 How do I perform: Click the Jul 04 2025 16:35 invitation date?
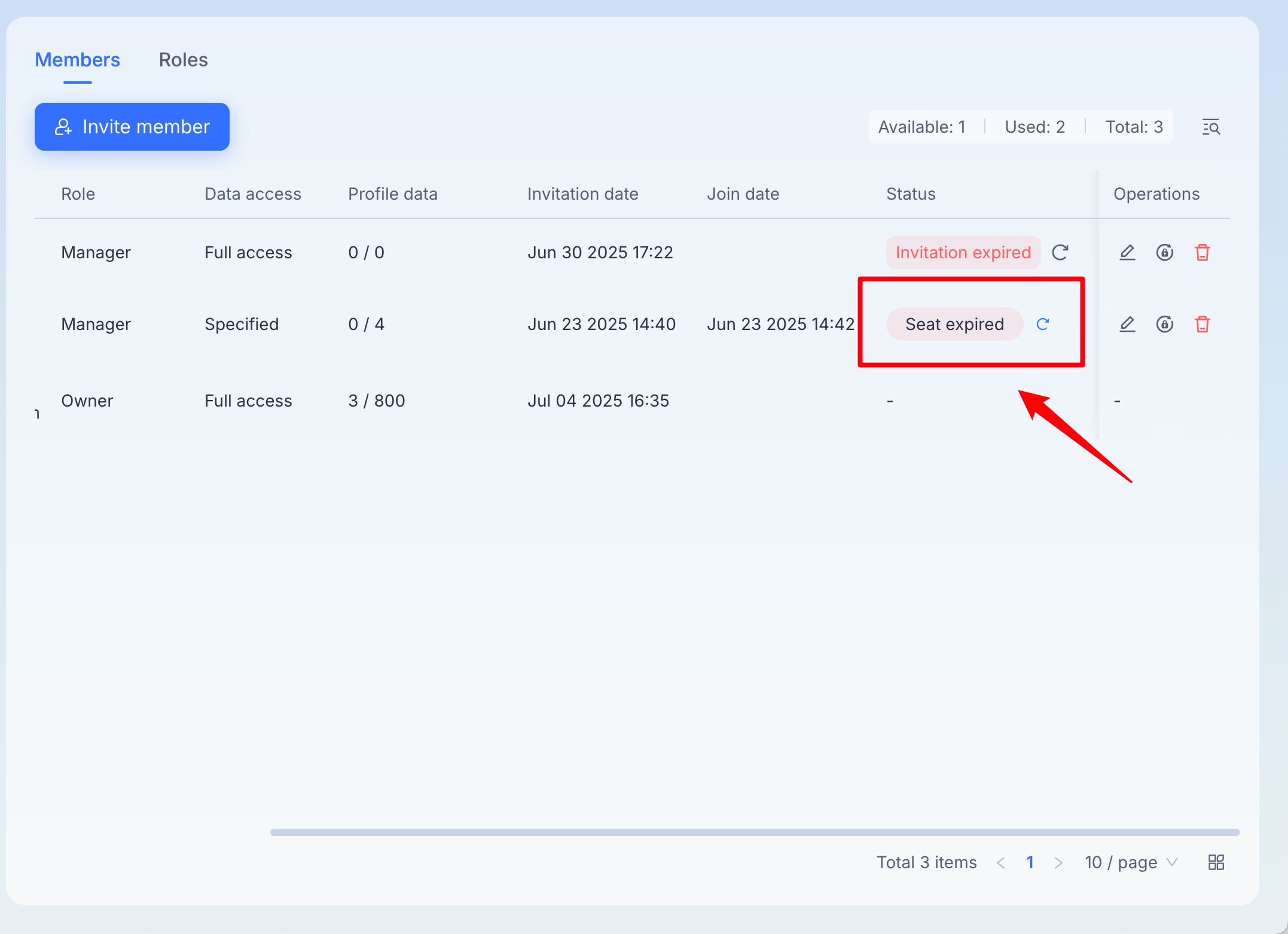coord(598,401)
